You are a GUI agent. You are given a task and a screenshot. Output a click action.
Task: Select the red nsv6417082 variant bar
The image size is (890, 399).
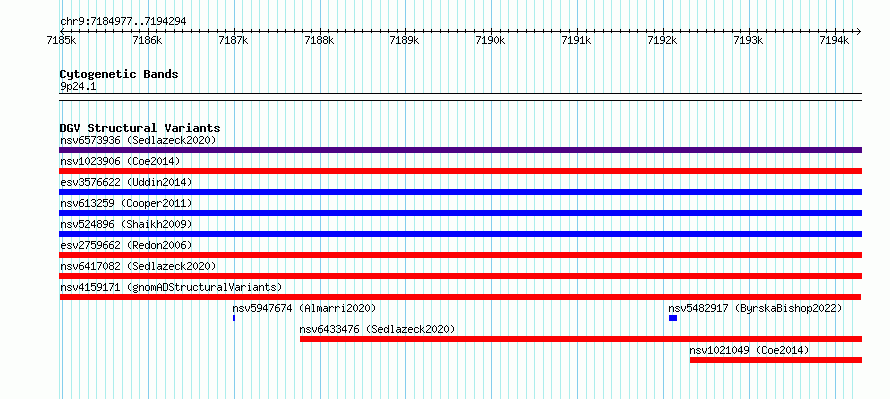[x=460, y=276]
